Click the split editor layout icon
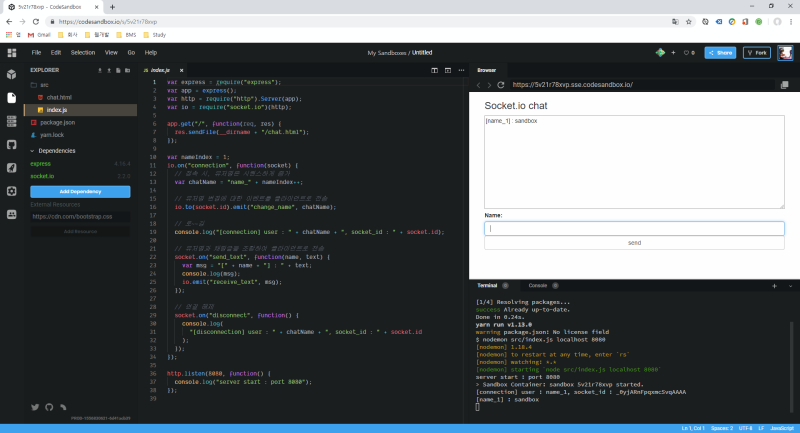 coord(434,70)
